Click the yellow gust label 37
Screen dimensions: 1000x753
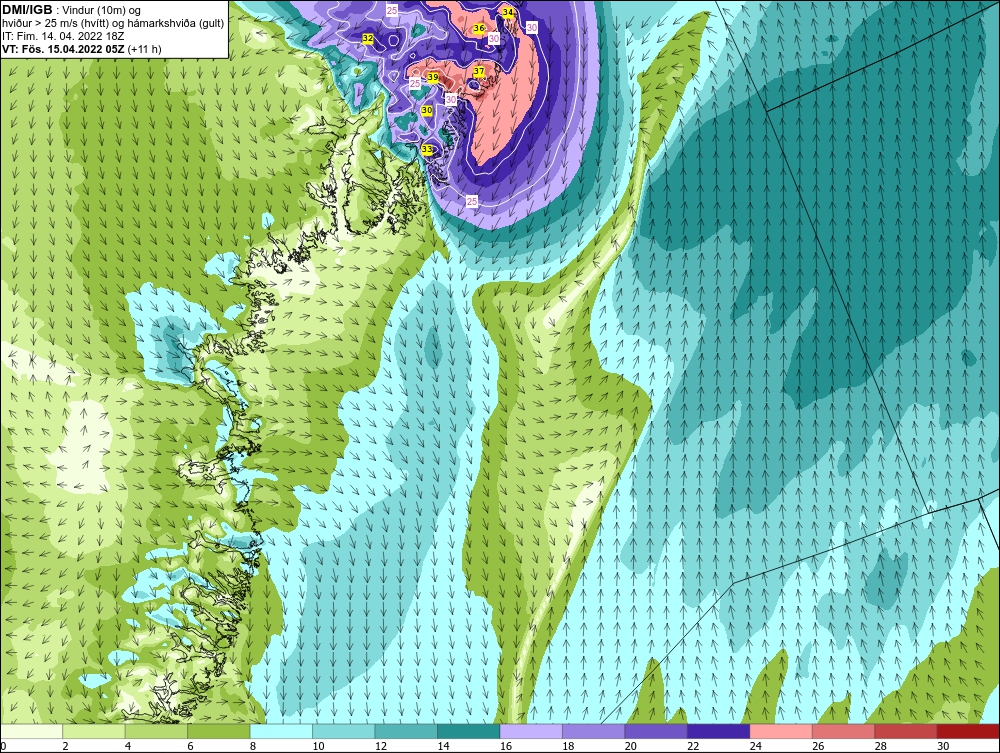click(x=479, y=71)
